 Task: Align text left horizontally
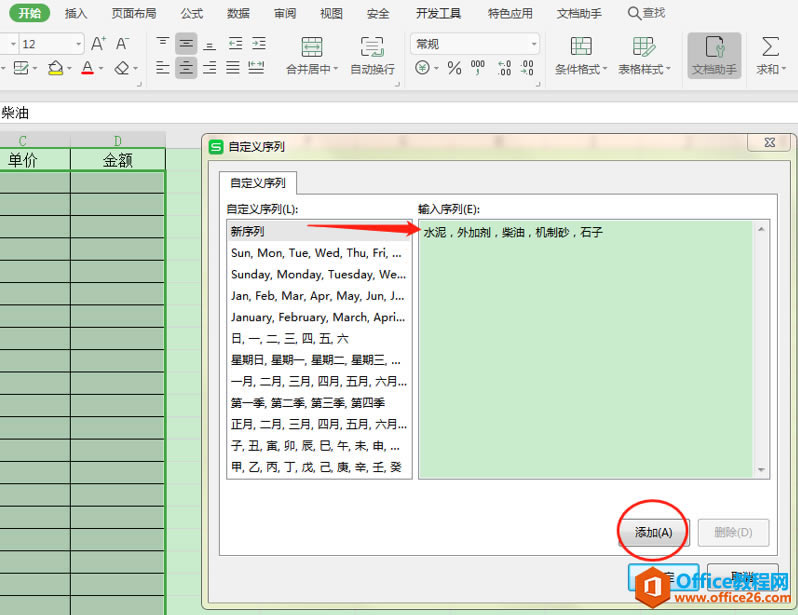(x=162, y=67)
